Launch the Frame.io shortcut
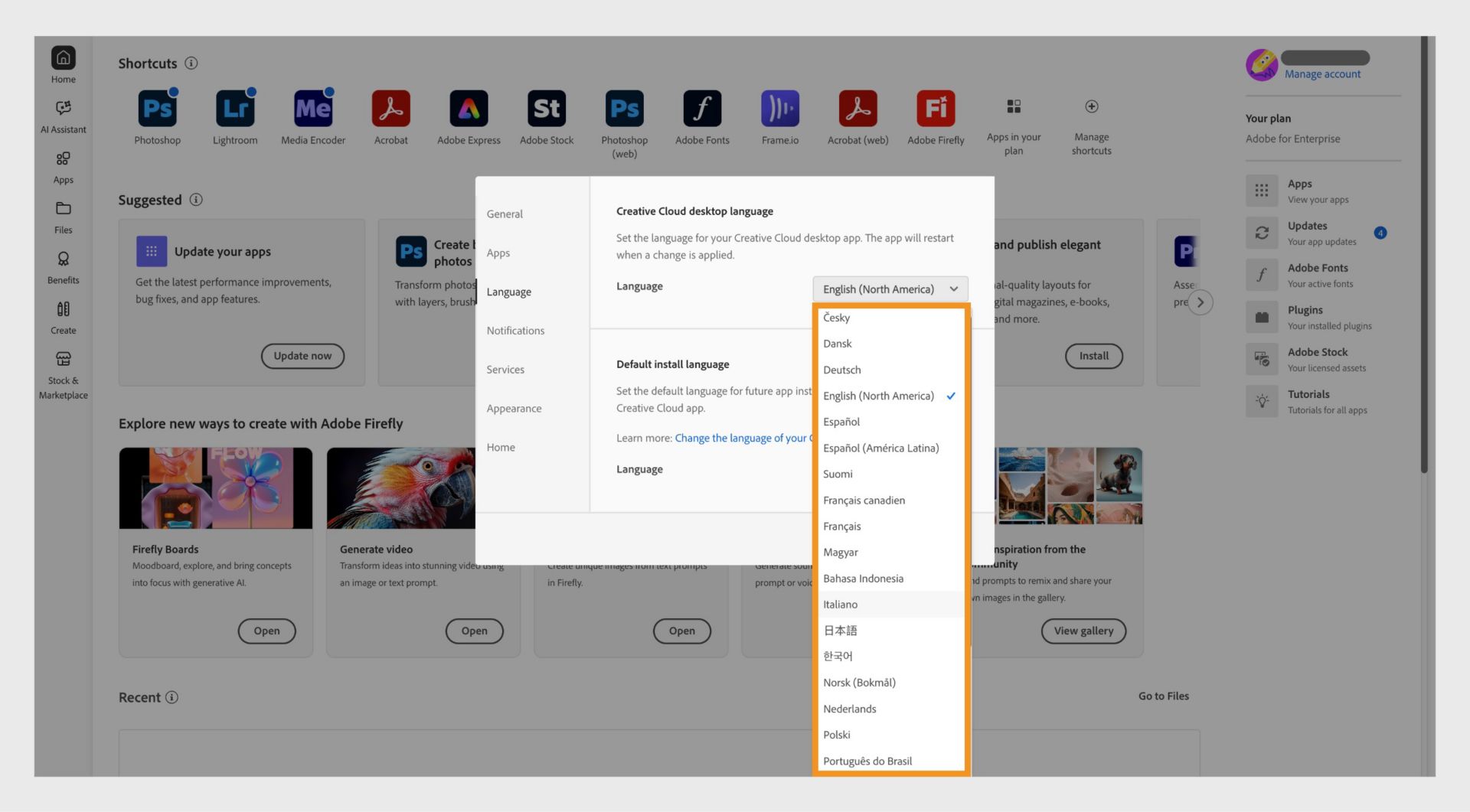This screenshot has height=812, width=1470. 780,109
